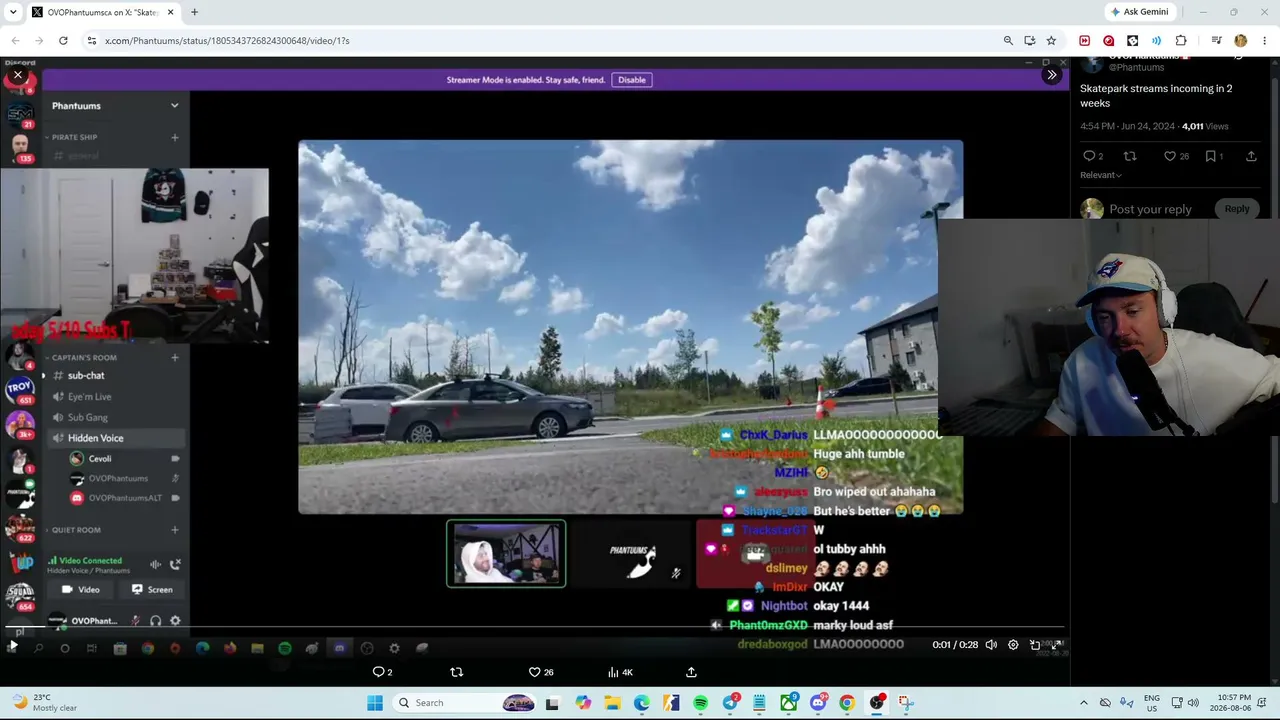
Task: Enter fullscreen on X video
Action: coord(1057,645)
